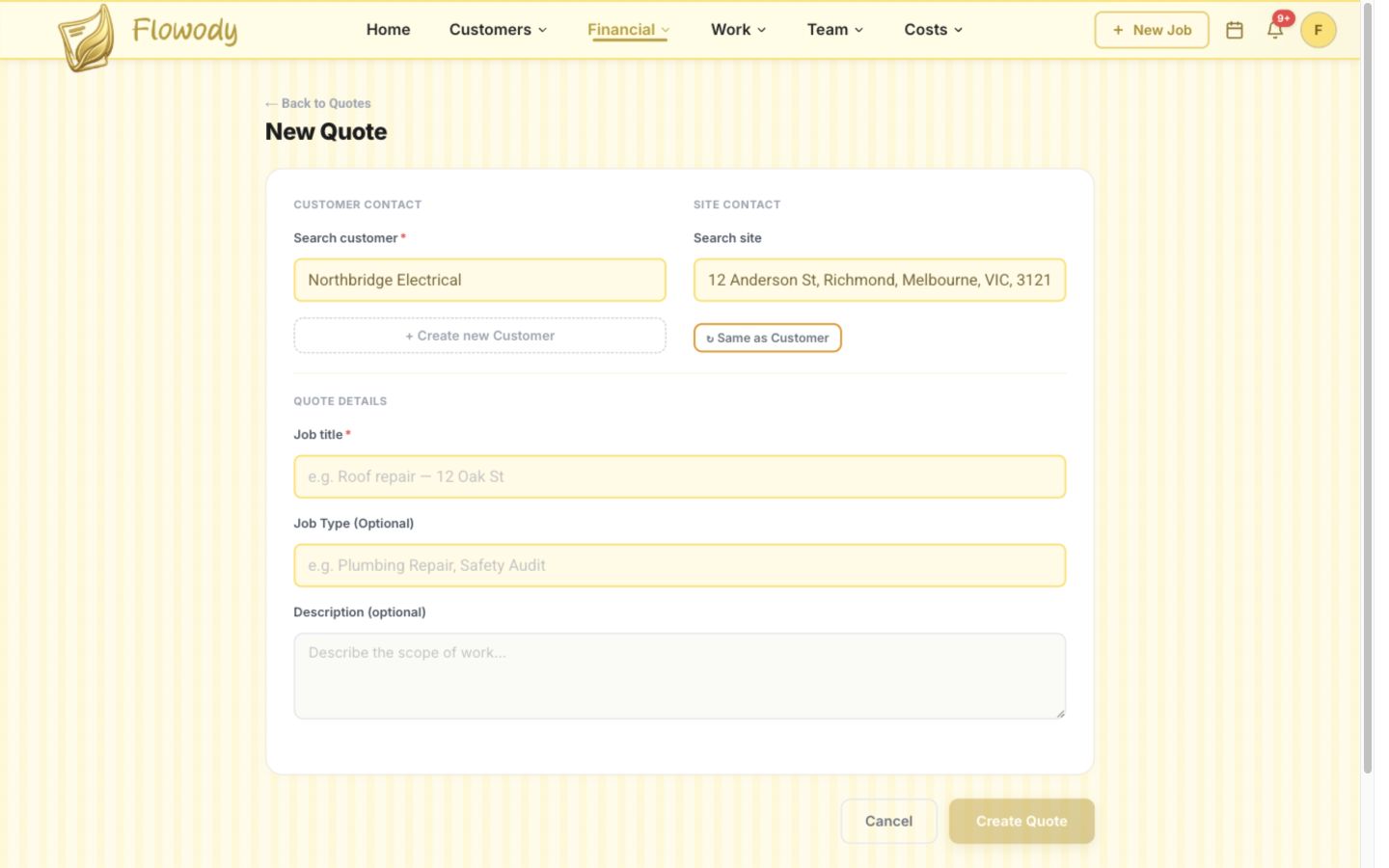The width and height of the screenshot is (1389, 868).
Task: Open the calendar icon in header
Action: (1234, 30)
